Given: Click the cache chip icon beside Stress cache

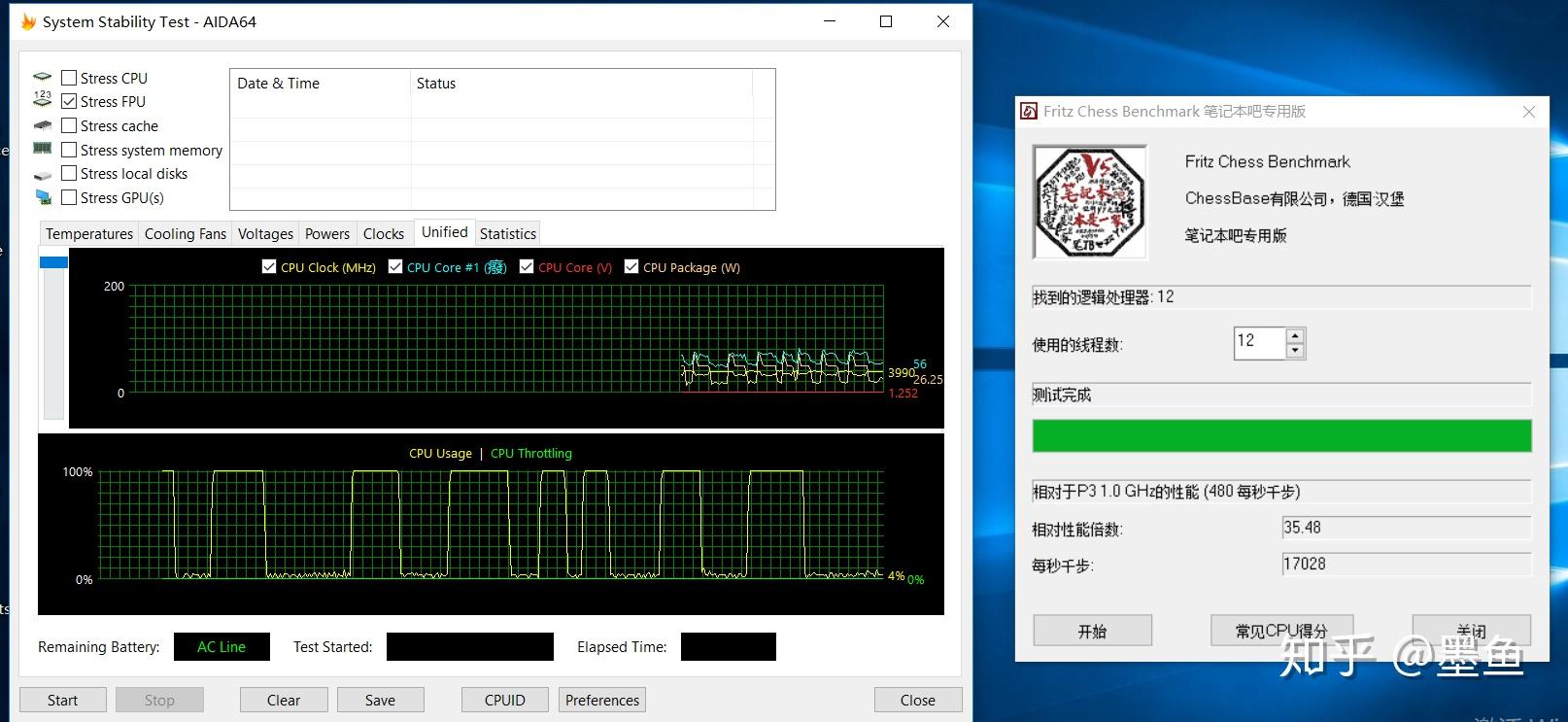Looking at the screenshot, I should tap(43, 125).
